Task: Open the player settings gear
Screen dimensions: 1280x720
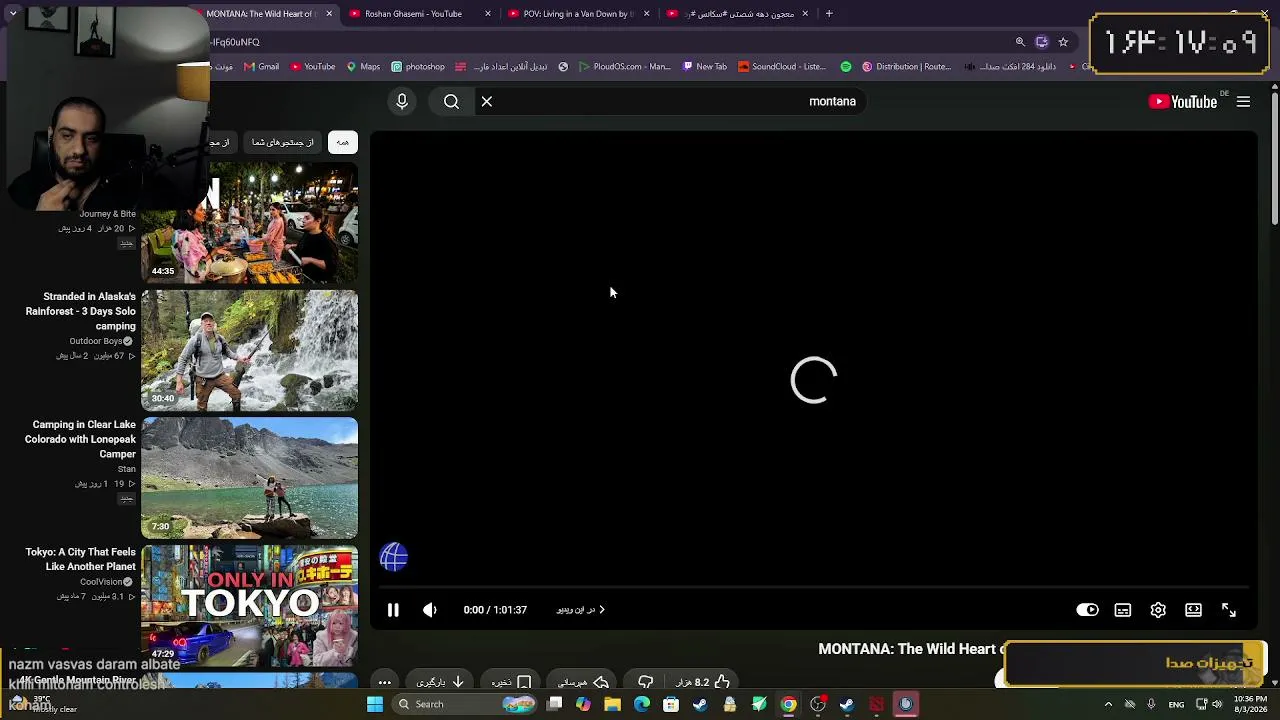Action: [x=1158, y=610]
